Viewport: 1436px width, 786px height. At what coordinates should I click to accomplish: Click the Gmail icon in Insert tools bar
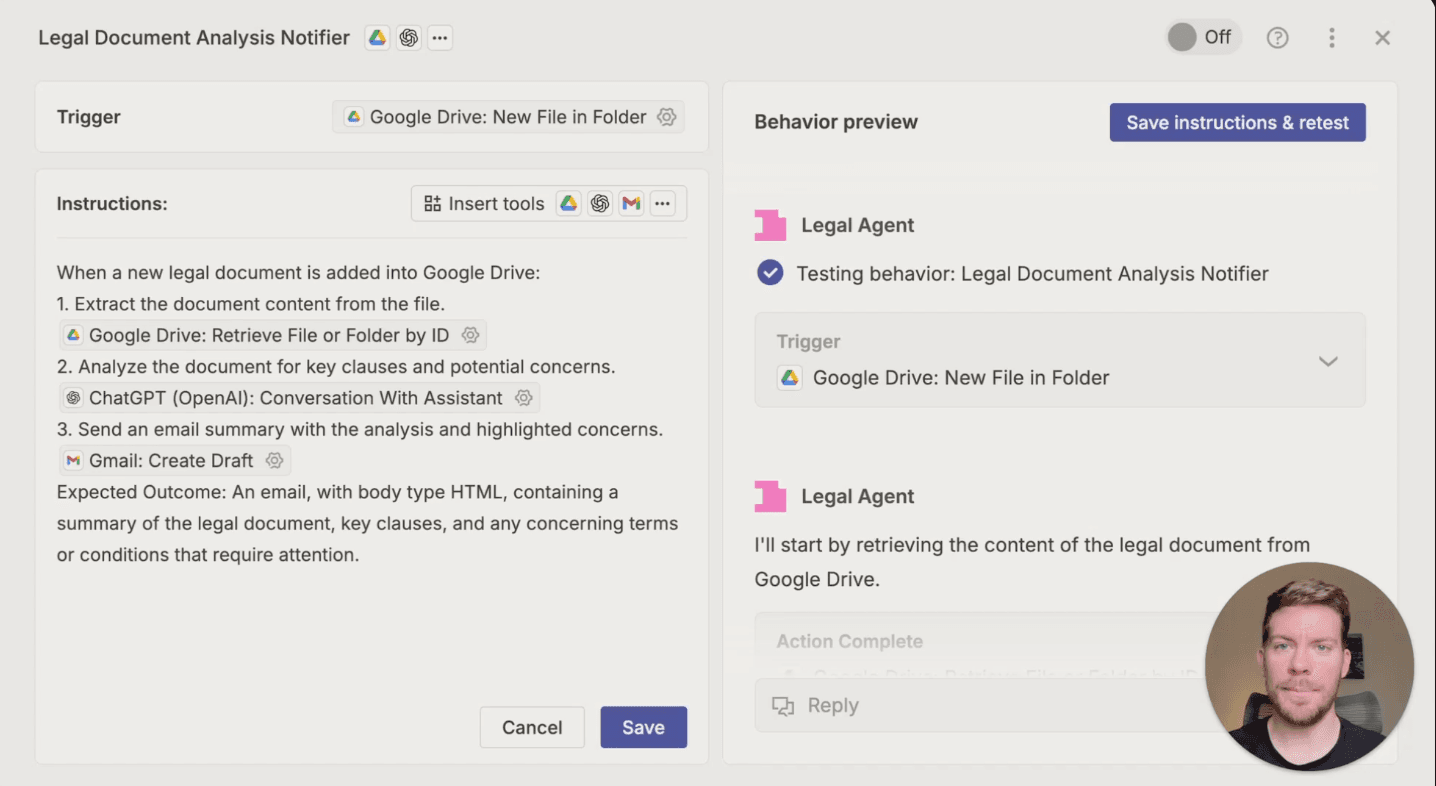pyautogui.click(x=630, y=204)
